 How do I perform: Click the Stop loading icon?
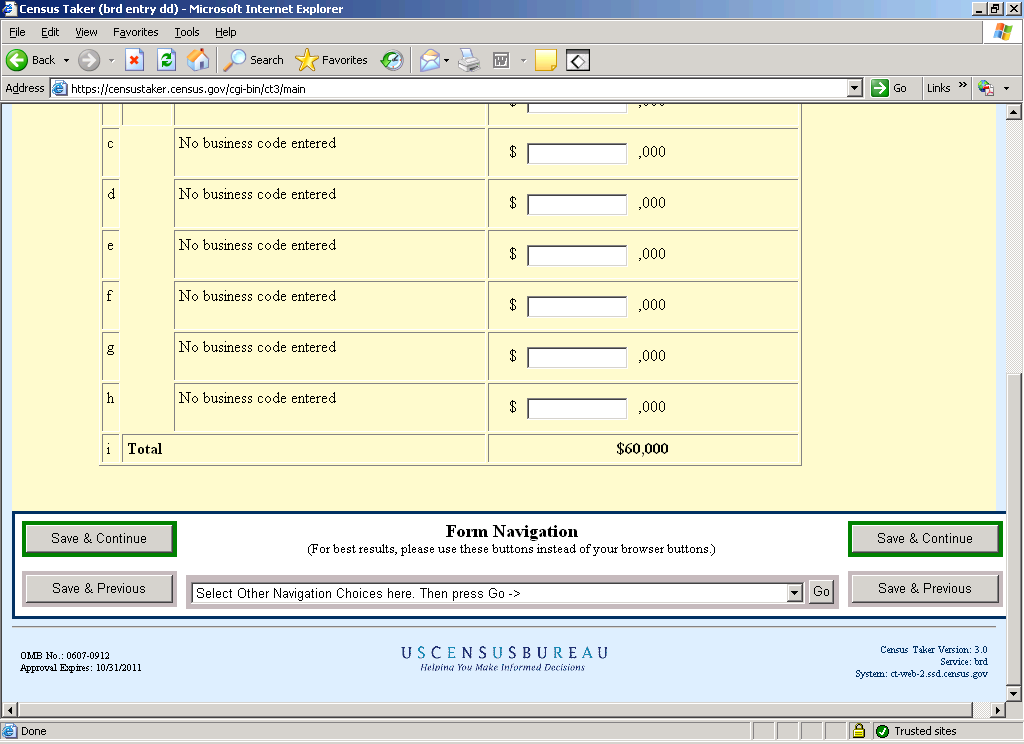coord(134,60)
